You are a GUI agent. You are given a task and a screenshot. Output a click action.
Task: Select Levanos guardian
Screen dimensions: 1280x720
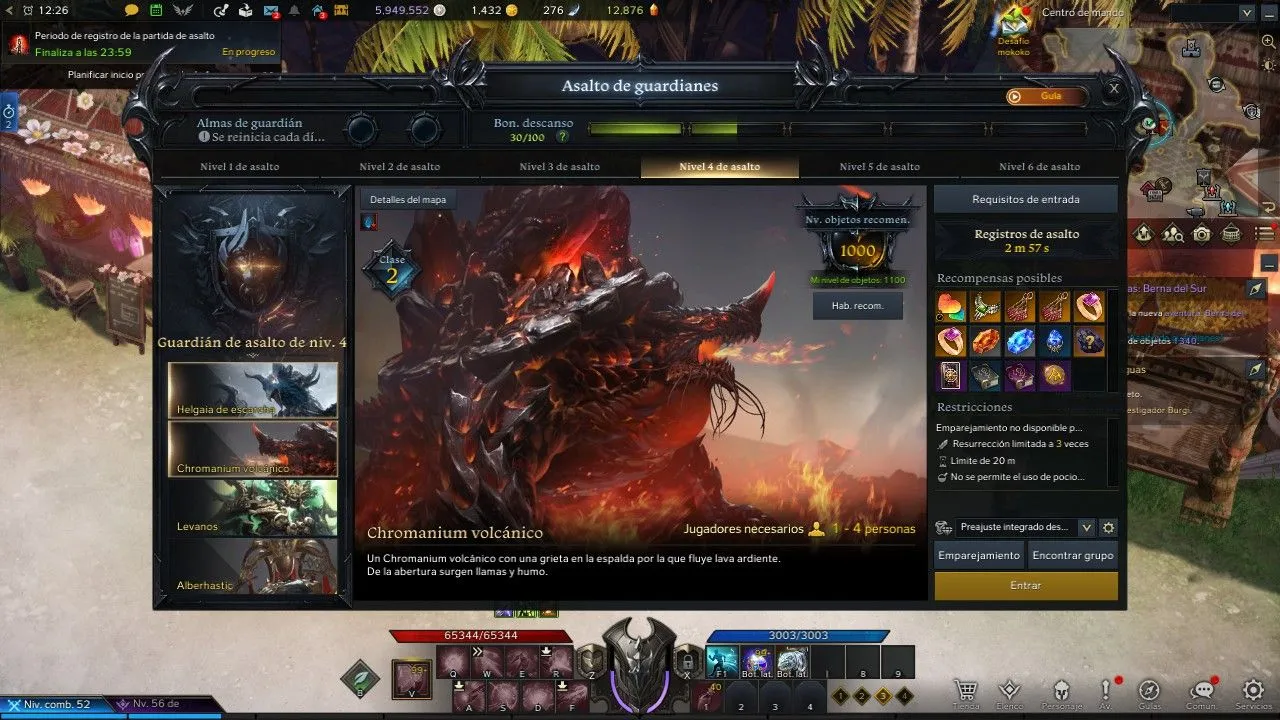click(253, 507)
